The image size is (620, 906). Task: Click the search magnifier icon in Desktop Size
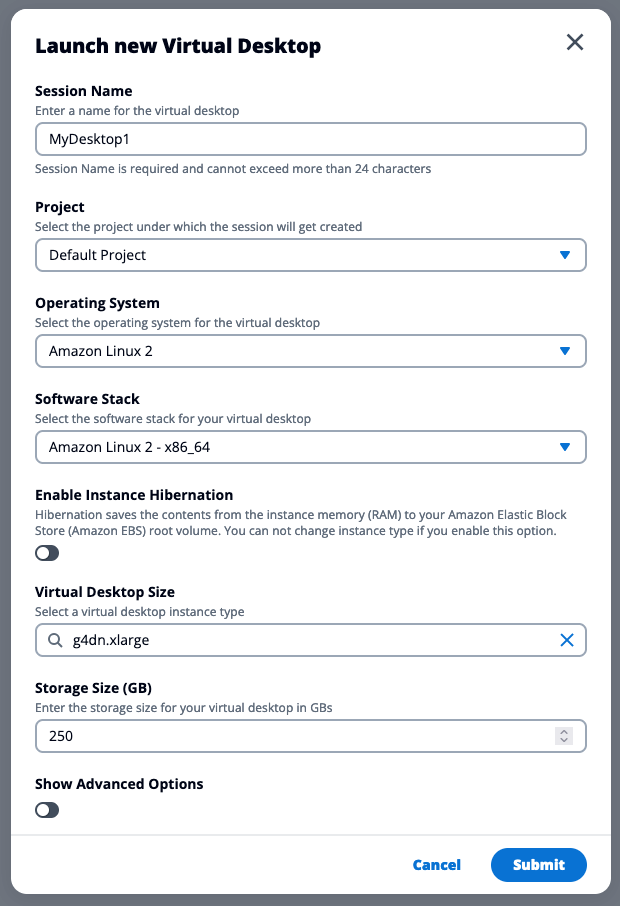(x=54, y=640)
